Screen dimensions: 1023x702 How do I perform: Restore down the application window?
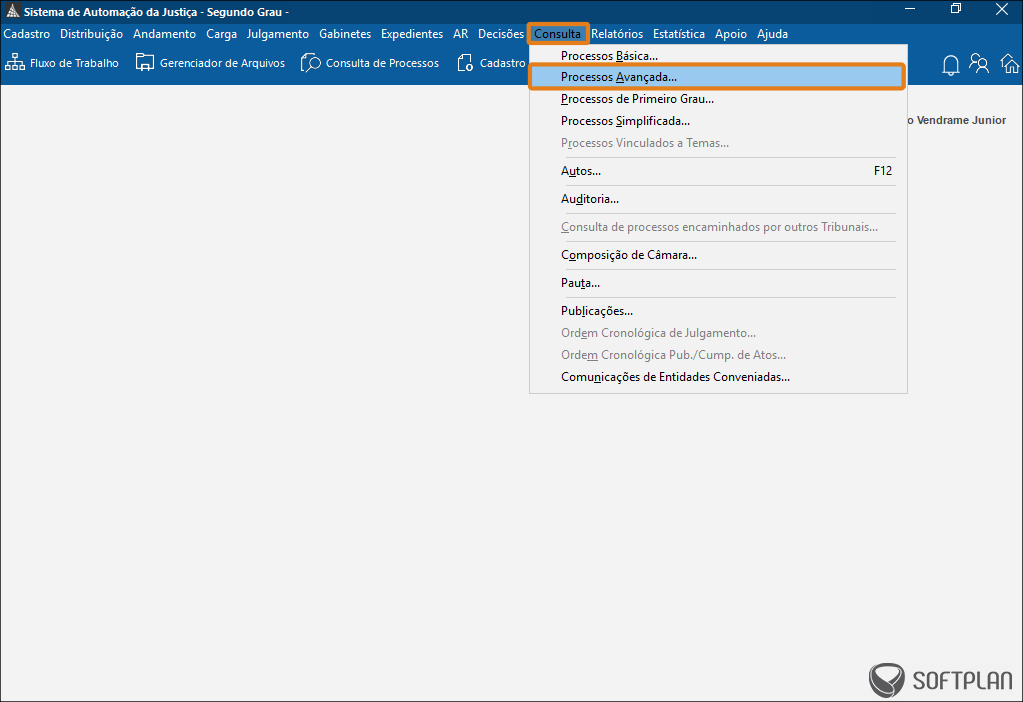click(x=956, y=9)
